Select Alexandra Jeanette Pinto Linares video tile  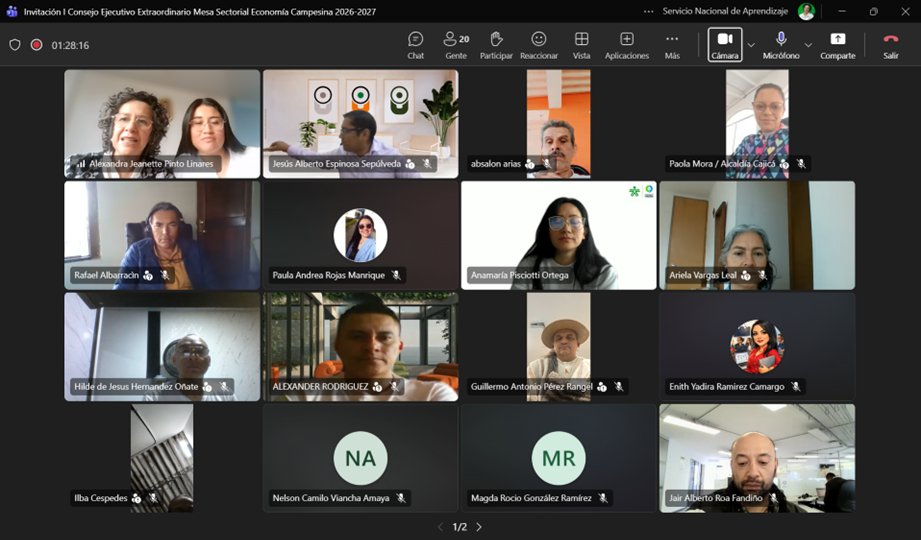pyautogui.click(x=162, y=124)
